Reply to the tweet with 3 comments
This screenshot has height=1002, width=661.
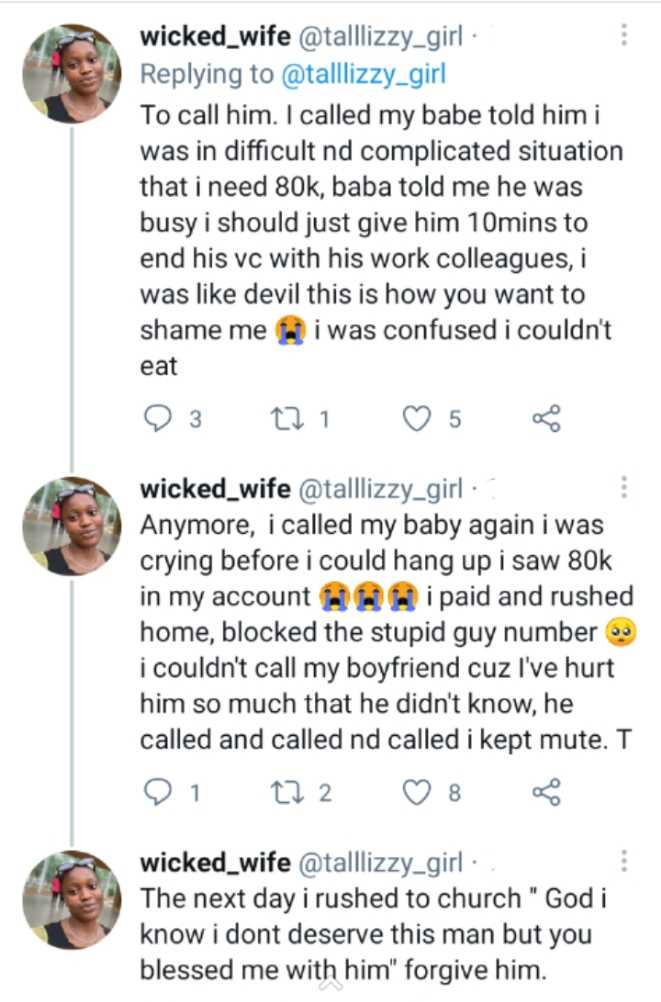(x=159, y=419)
